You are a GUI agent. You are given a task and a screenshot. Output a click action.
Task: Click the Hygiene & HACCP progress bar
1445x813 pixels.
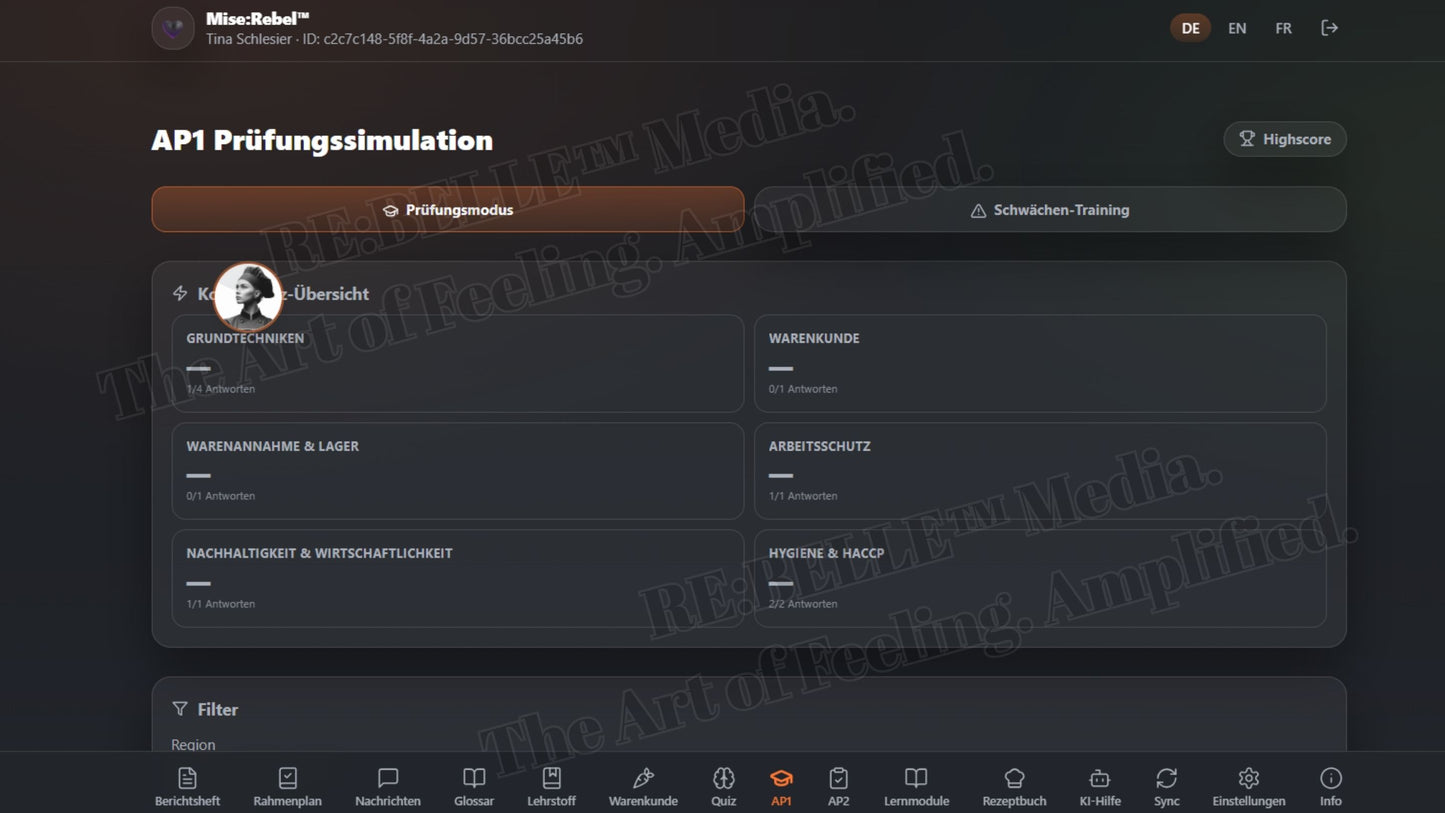781,583
